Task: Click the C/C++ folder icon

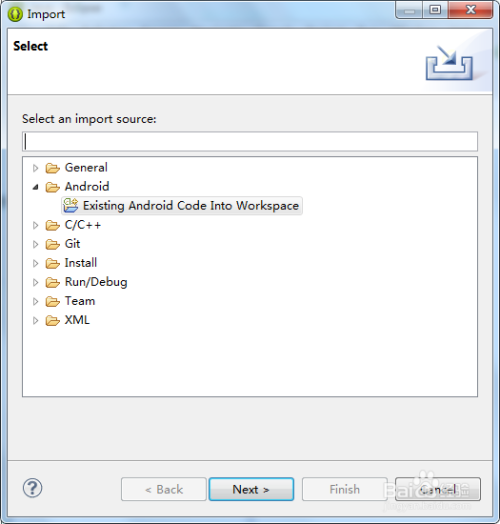Action: (x=52, y=225)
